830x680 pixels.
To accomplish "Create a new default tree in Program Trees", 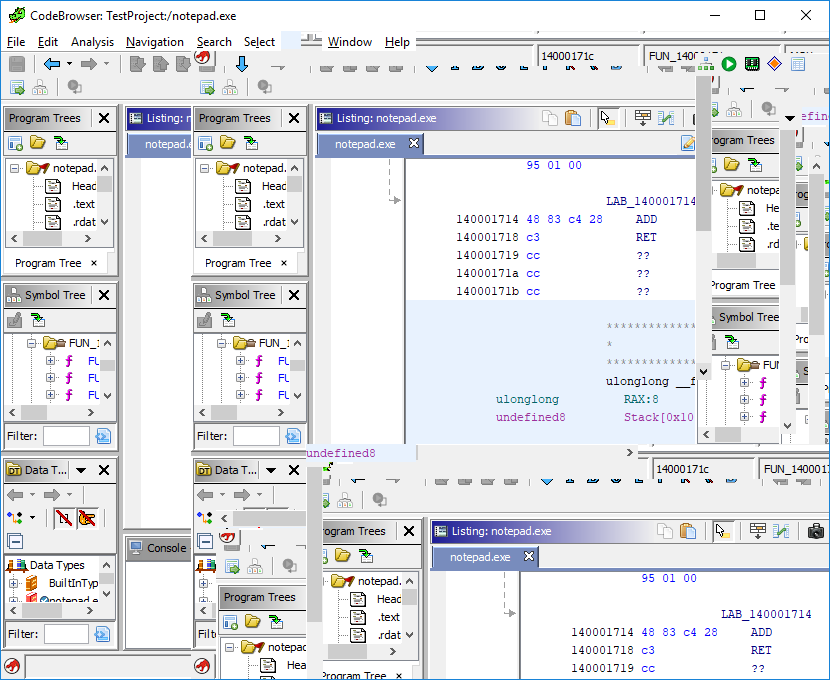I will [14, 143].
